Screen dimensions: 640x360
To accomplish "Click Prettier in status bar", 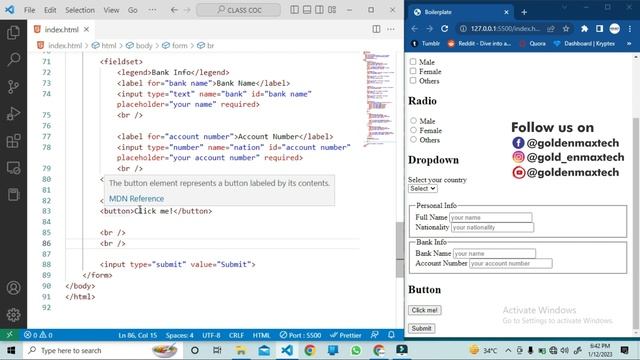I will tap(346, 335).
